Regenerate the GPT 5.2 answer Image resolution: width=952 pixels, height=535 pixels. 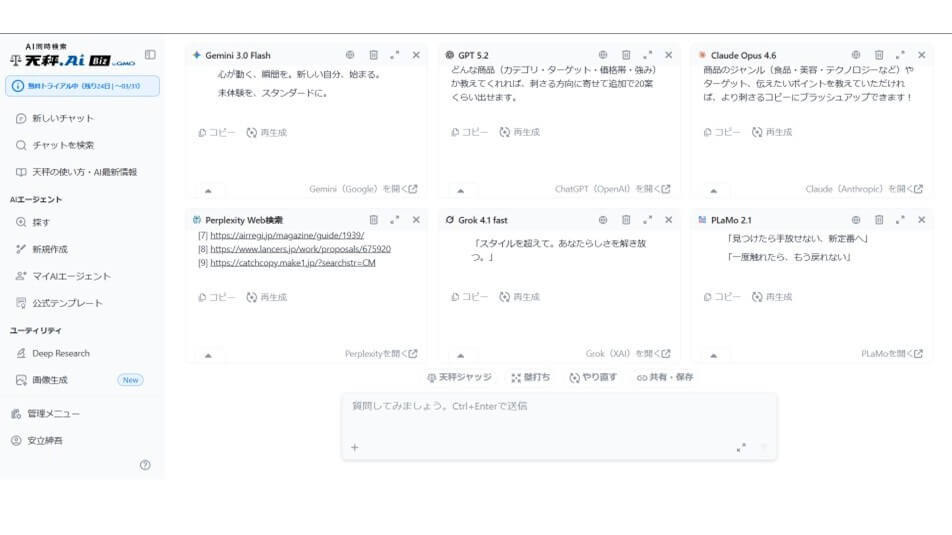519,132
